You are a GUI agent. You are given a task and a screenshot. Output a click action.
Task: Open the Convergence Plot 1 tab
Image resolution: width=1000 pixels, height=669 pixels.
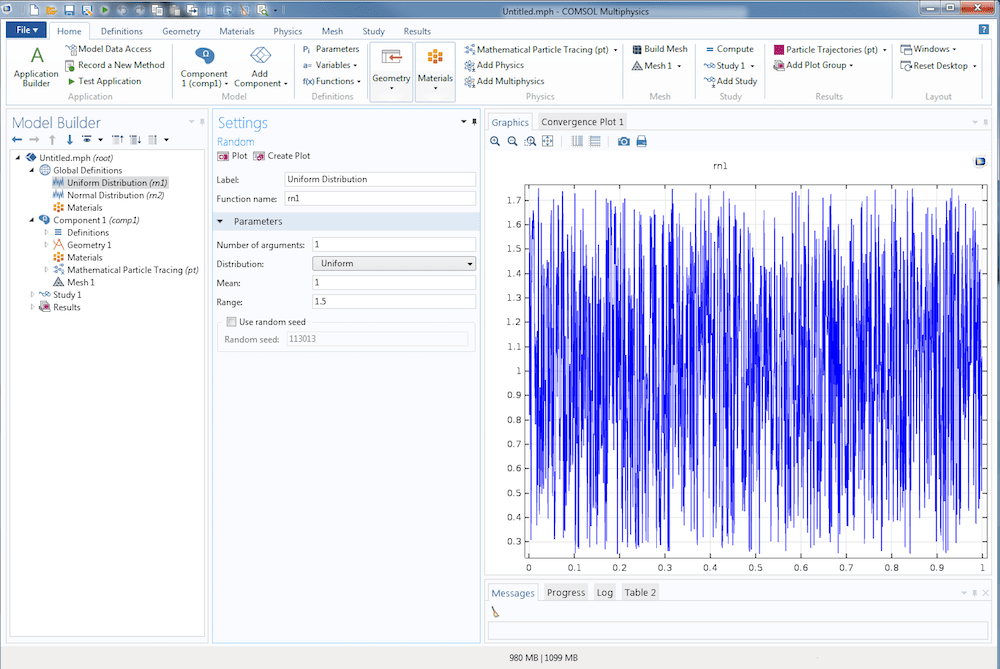click(582, 122)
